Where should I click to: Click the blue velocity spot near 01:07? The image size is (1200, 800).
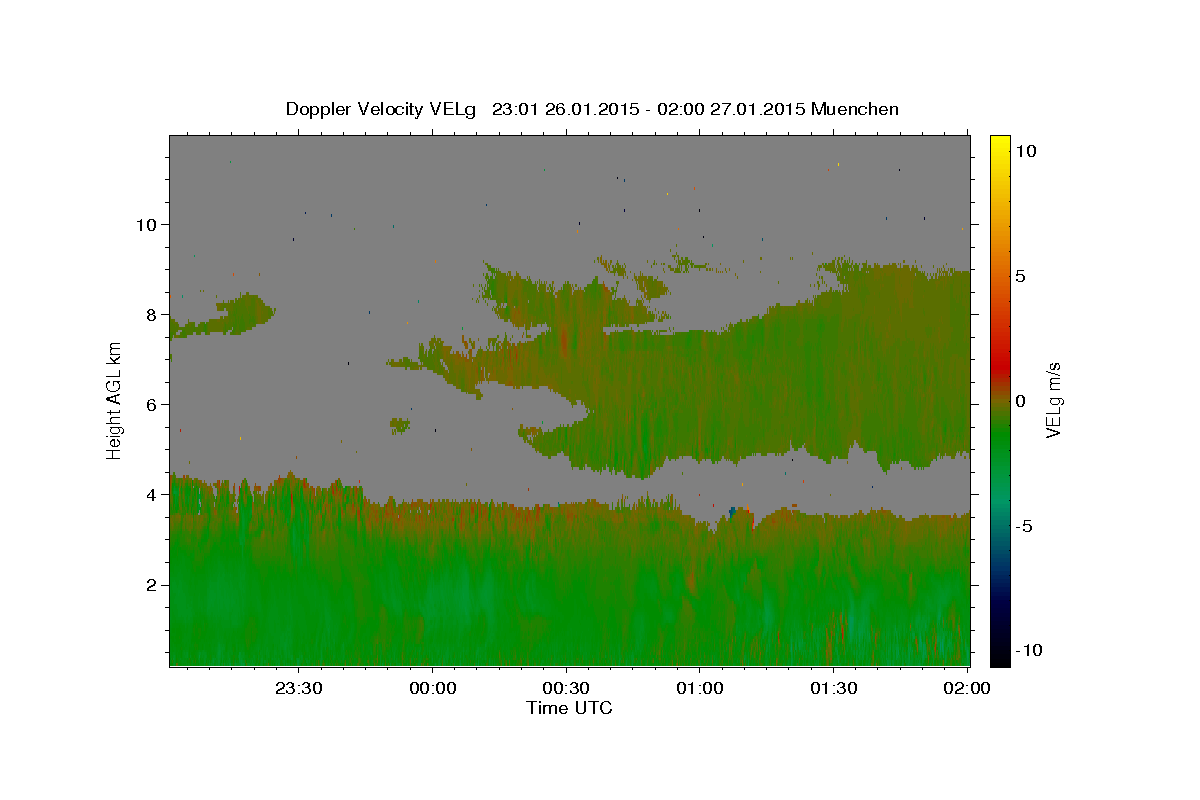734,512
